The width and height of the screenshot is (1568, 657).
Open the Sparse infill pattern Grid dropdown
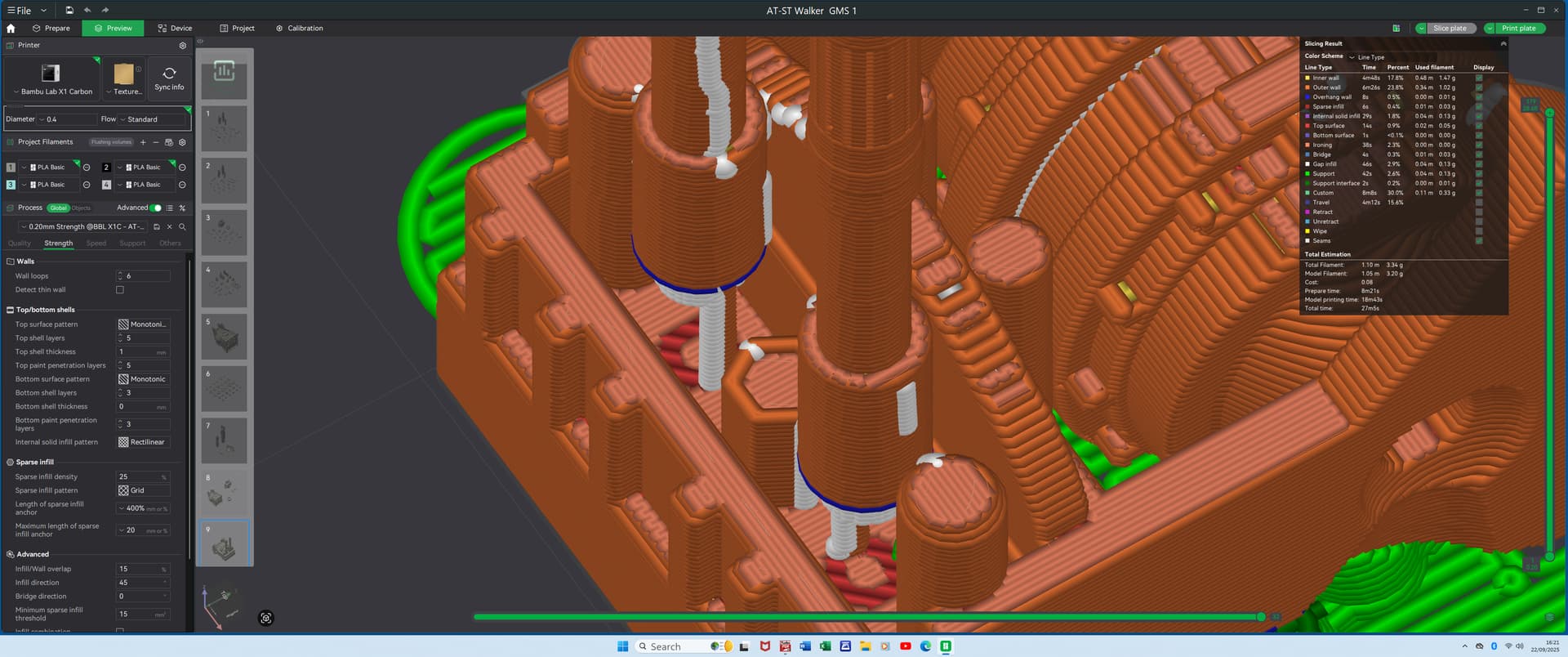(x=144, y=491)
